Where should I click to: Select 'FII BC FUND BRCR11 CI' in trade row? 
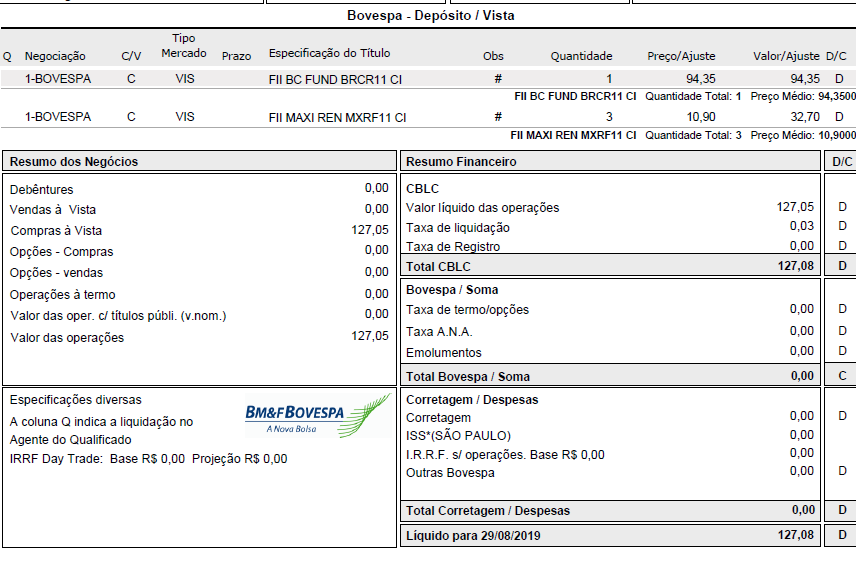[335, 80]
